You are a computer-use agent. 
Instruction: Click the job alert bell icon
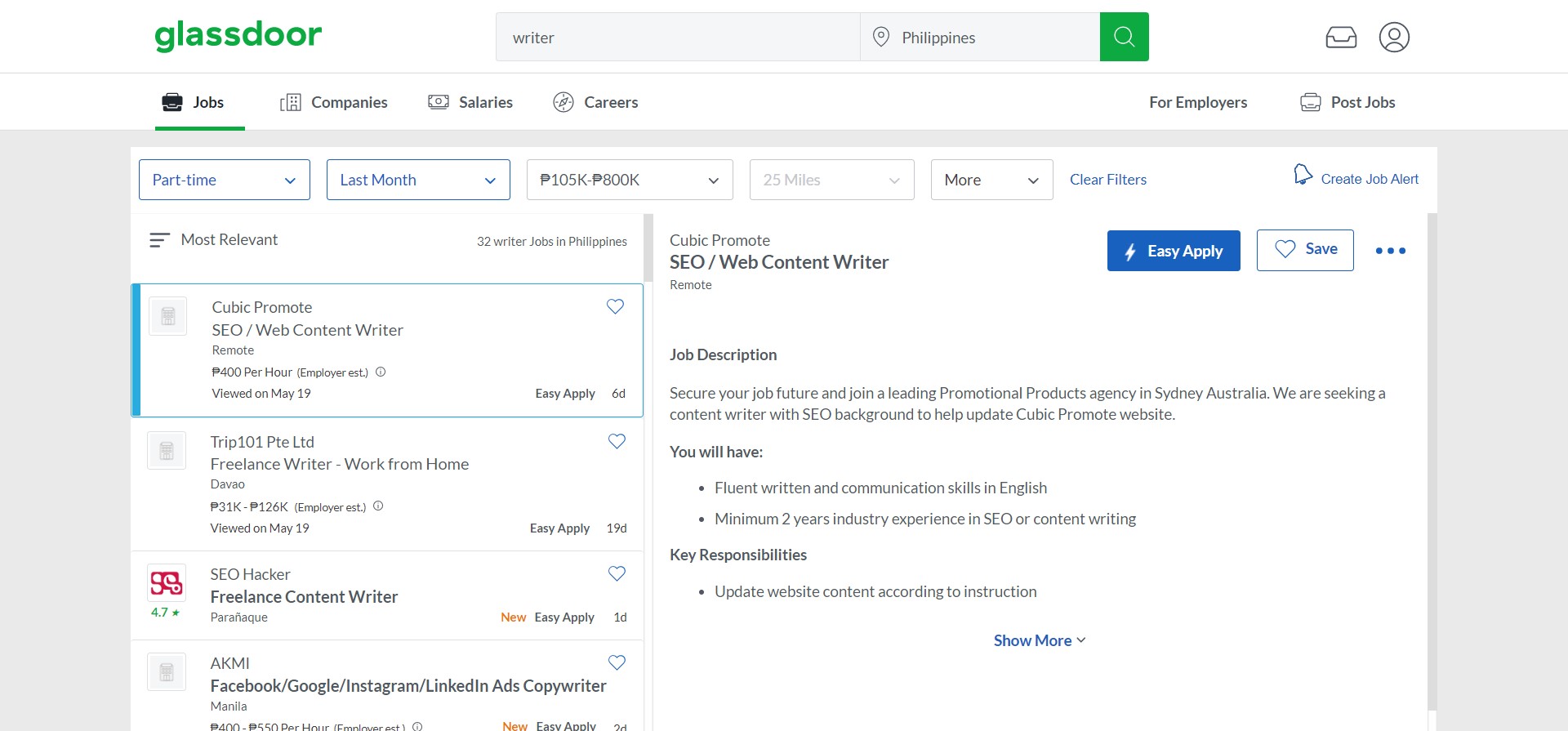(1303, 175)
